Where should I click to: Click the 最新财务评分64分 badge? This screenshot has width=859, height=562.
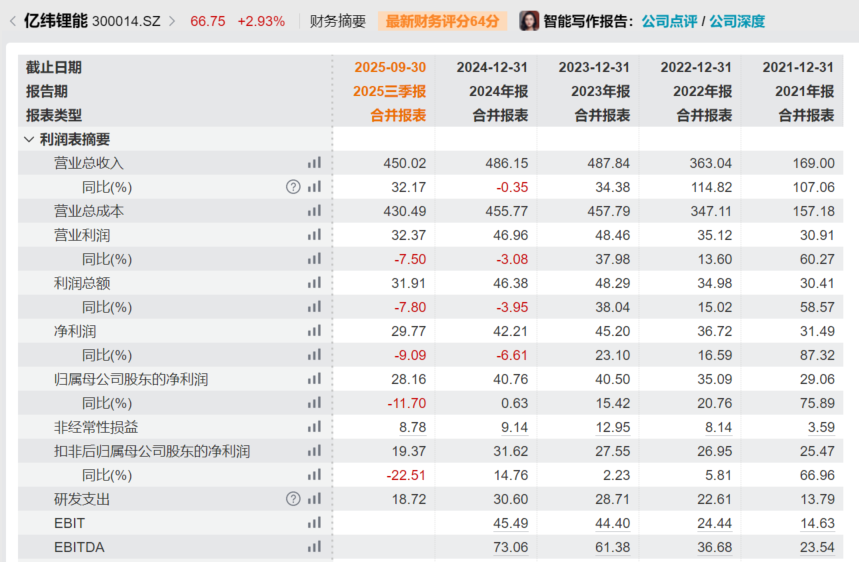point(442,21)
